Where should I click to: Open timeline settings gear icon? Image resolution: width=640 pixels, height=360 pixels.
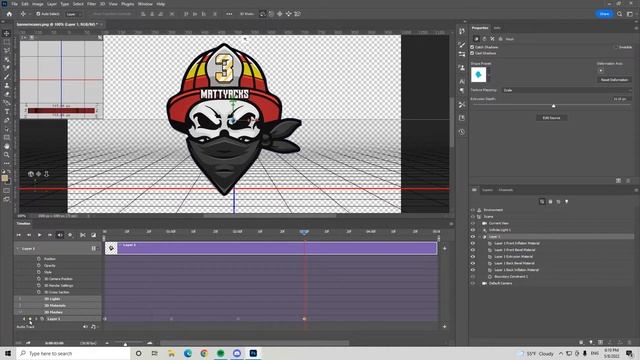tap(70, 235)
